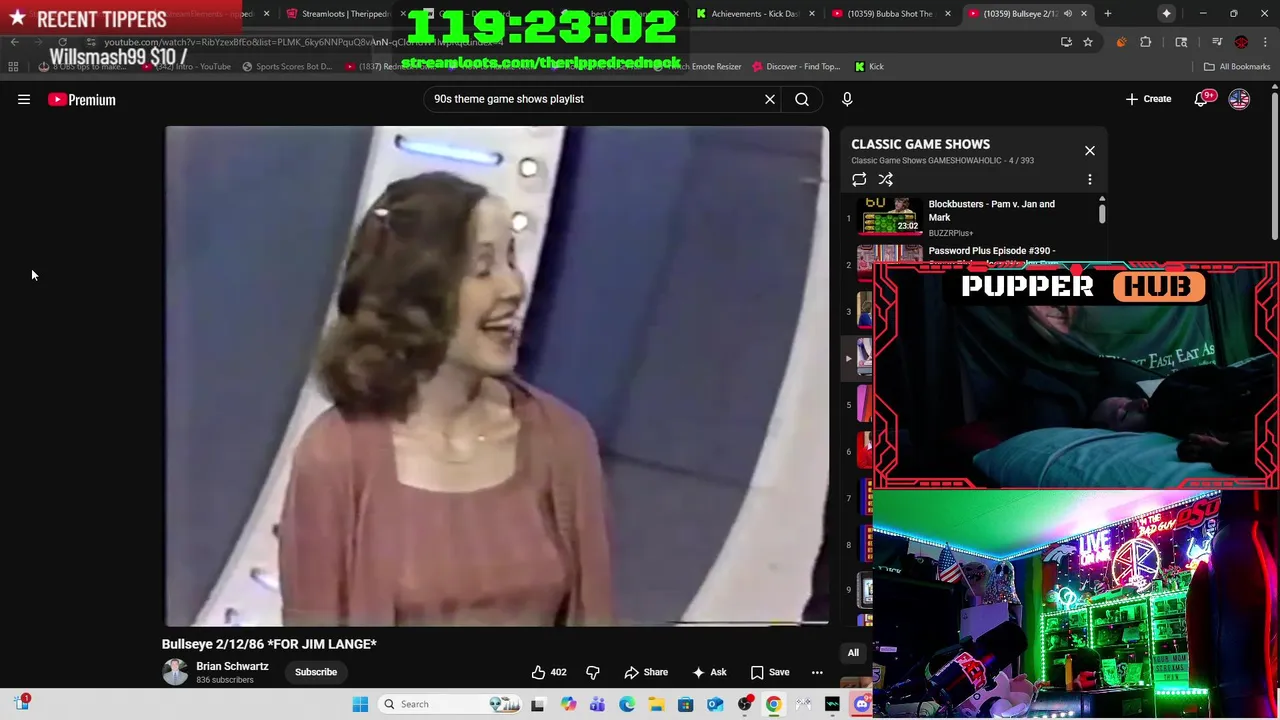
Task: Clear the YouTube search box text
Action: pyautogui.click(x=770, y=99)
